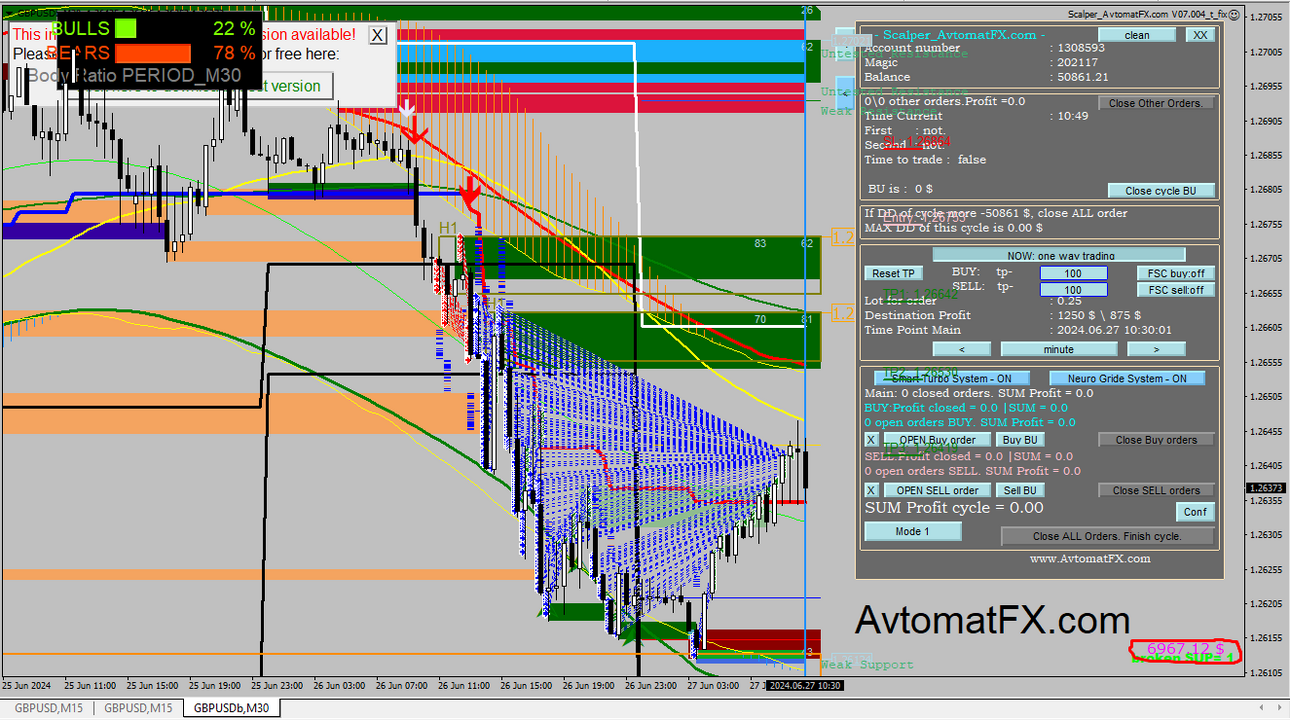The height and width of the screenshot is (720, 1290).
Task: Click the 'Scalper_AvtomatFX.com' panel title
Action: [x=960, y=35]
